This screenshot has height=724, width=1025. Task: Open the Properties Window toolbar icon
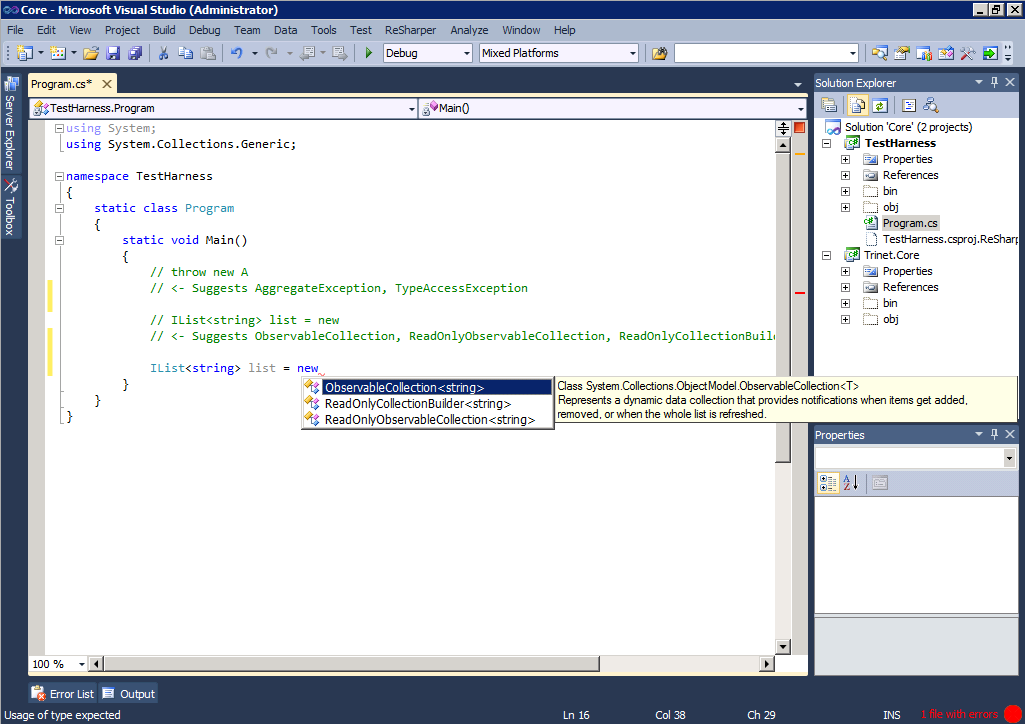click(901, 53)
